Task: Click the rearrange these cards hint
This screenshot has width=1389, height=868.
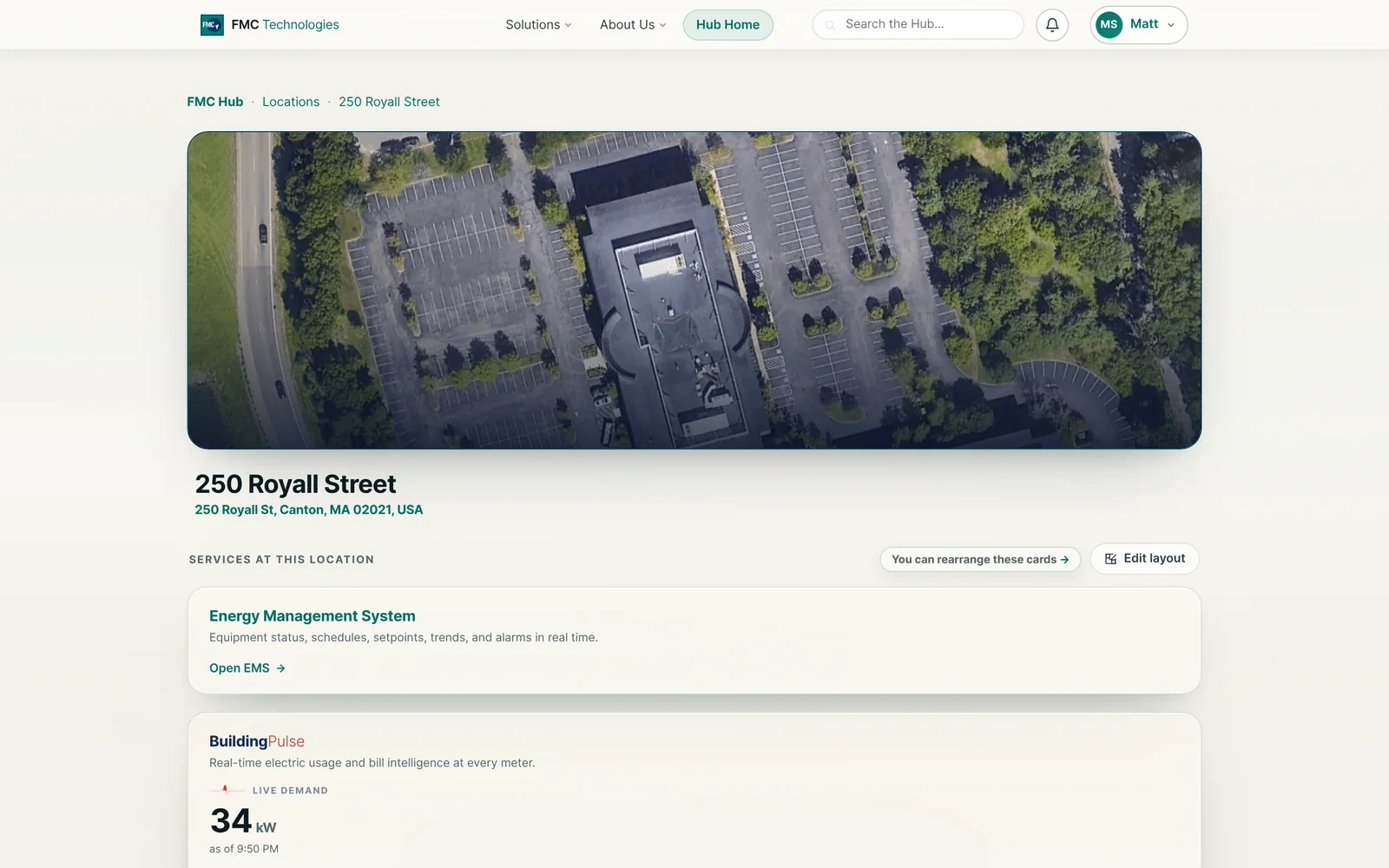Action: click(x=980, y=559)
